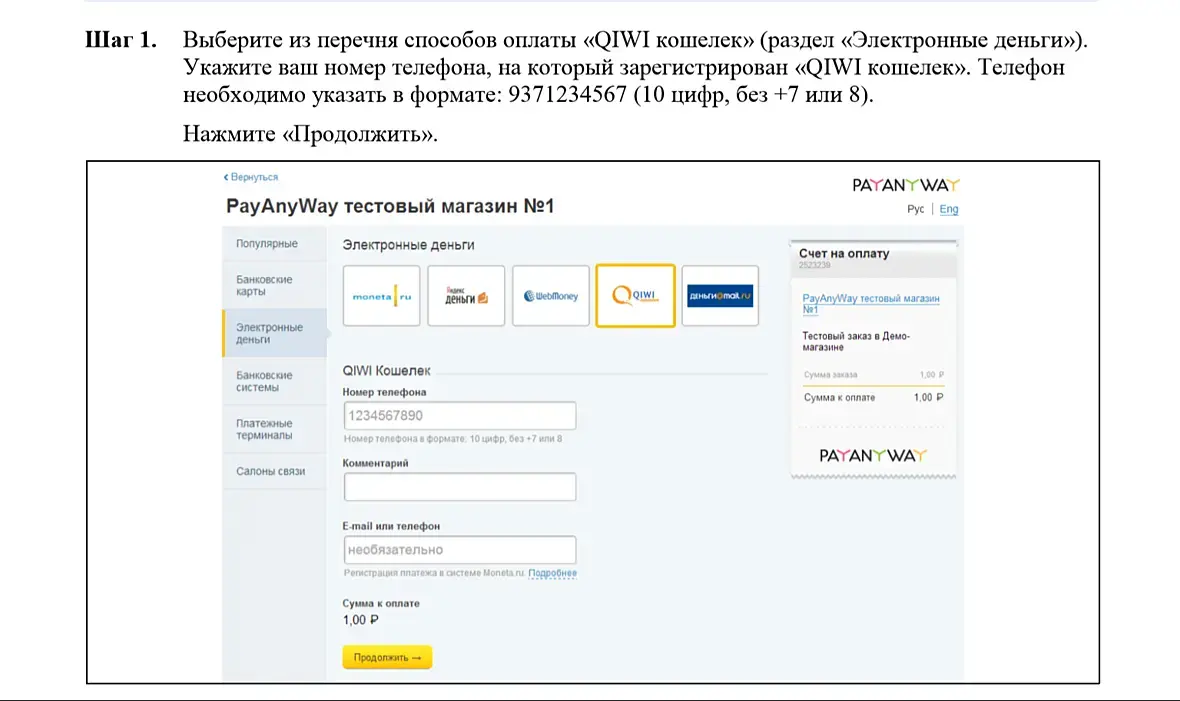
Task: Click the phone format hint text
Action: point(453,439)
